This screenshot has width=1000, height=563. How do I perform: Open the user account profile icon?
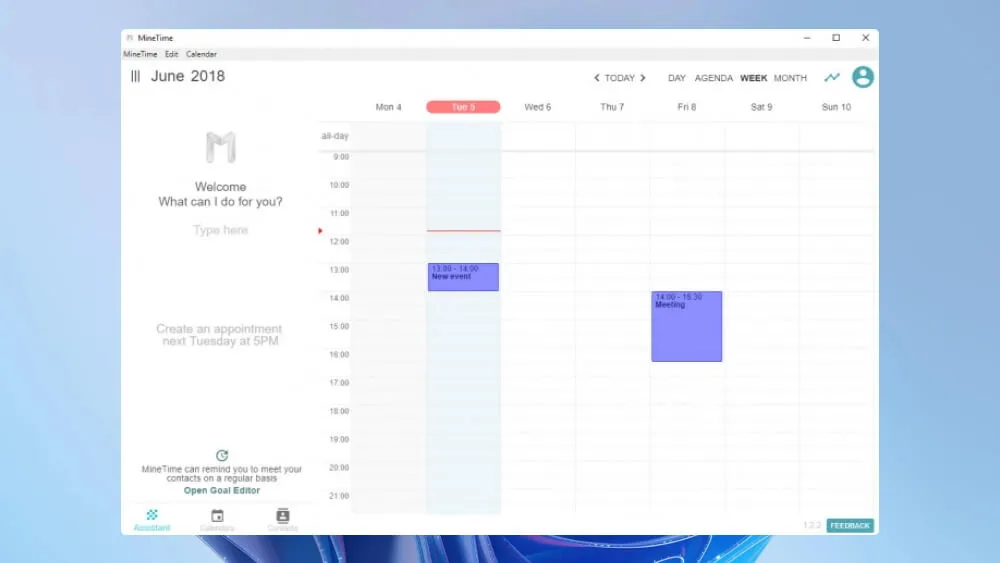(x=862, y=77)
